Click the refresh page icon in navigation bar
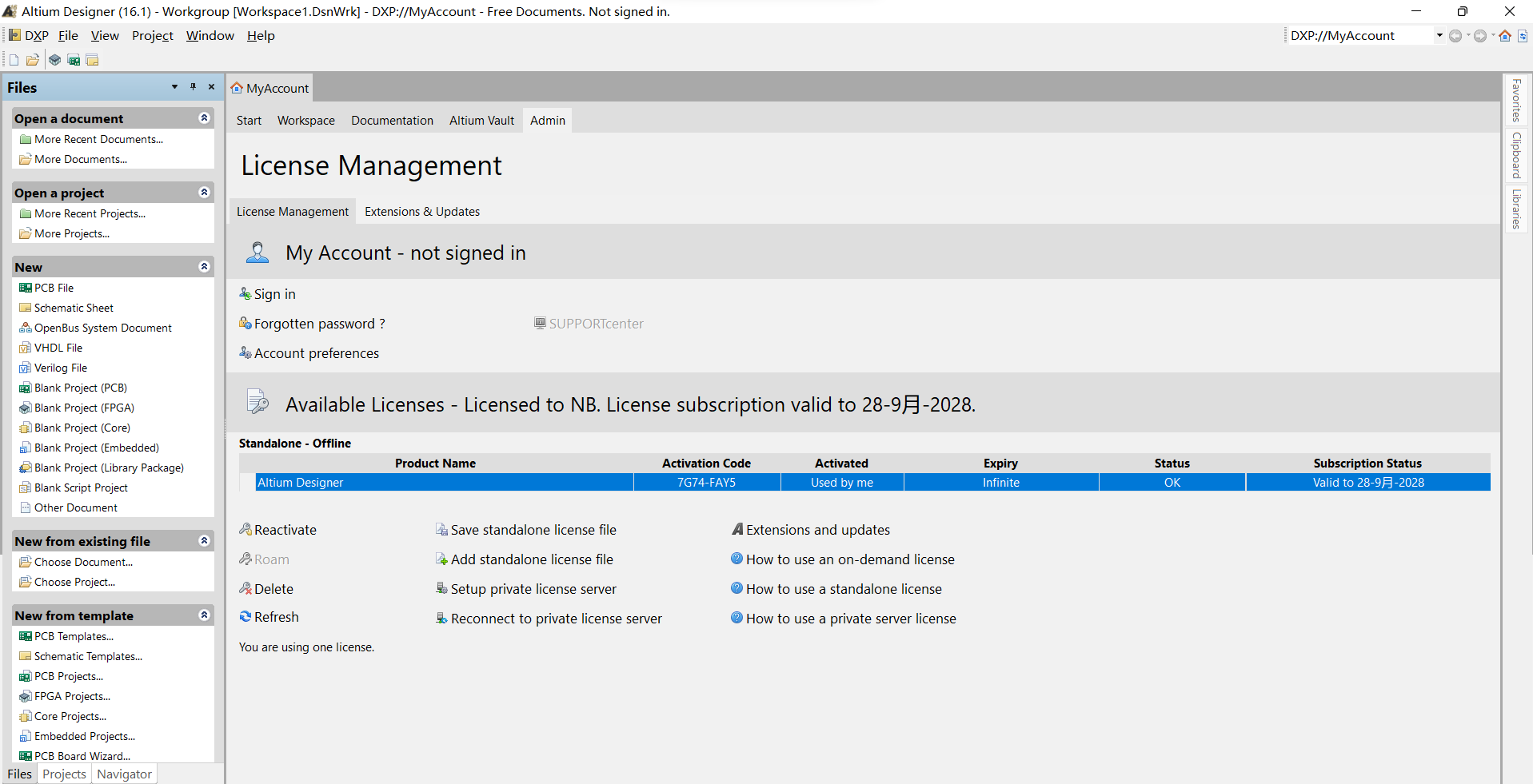Viewport: 1533px width, 784px height. click(x=1523, y=35)
